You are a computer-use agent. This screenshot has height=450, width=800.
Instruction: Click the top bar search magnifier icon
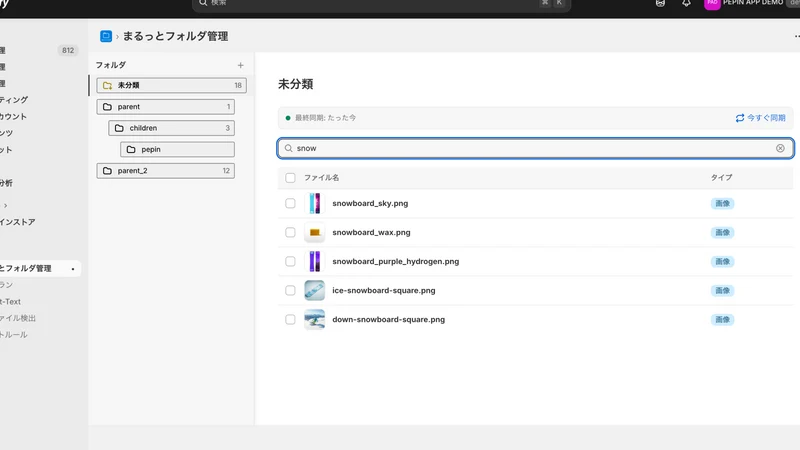203,3
